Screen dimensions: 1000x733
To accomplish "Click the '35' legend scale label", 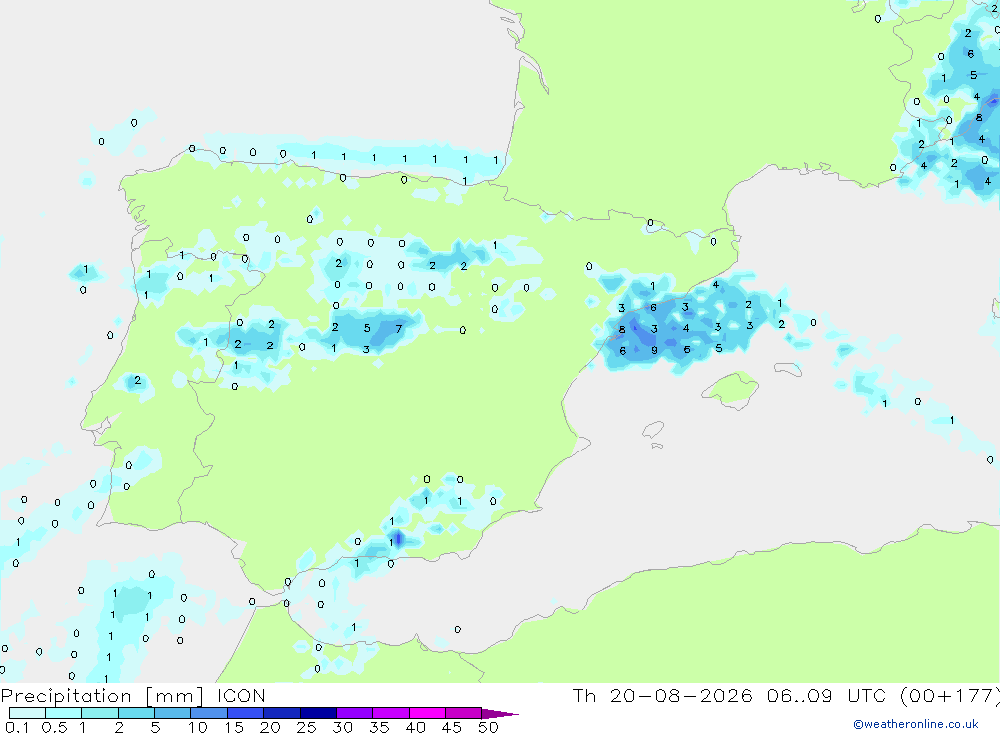I will tap(379, 727).
